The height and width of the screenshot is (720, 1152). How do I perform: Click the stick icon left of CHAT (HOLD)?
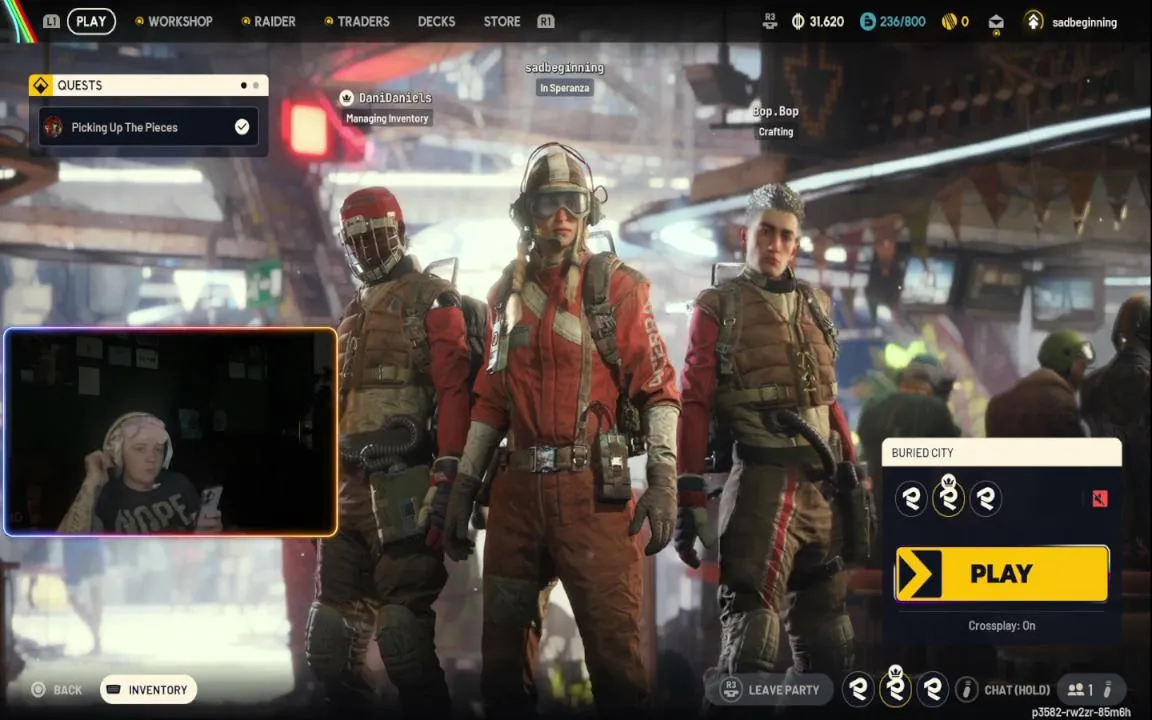pos(966,689)
